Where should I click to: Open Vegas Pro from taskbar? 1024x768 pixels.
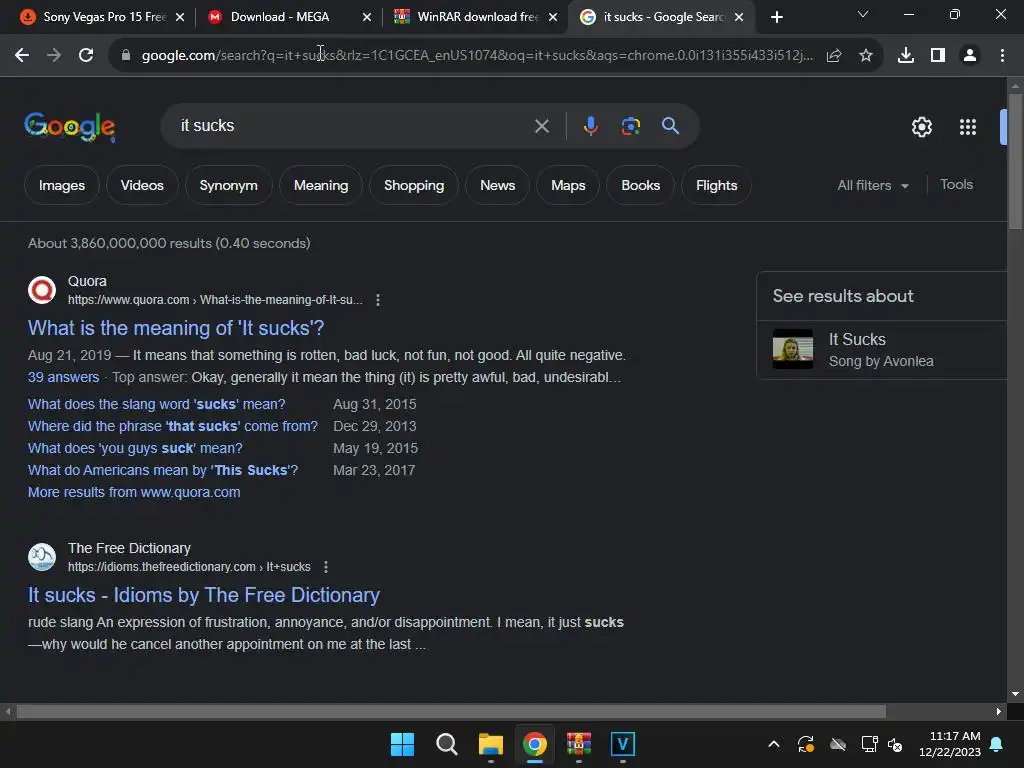[x=622, y=744]
